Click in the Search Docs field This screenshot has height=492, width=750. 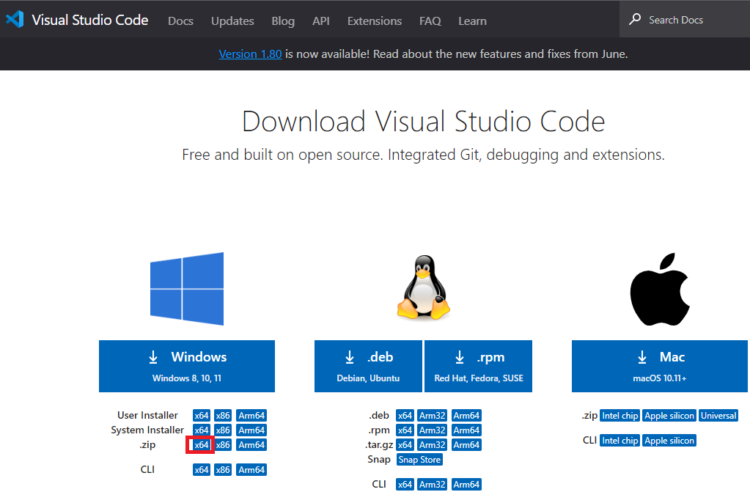click(684, 20)
